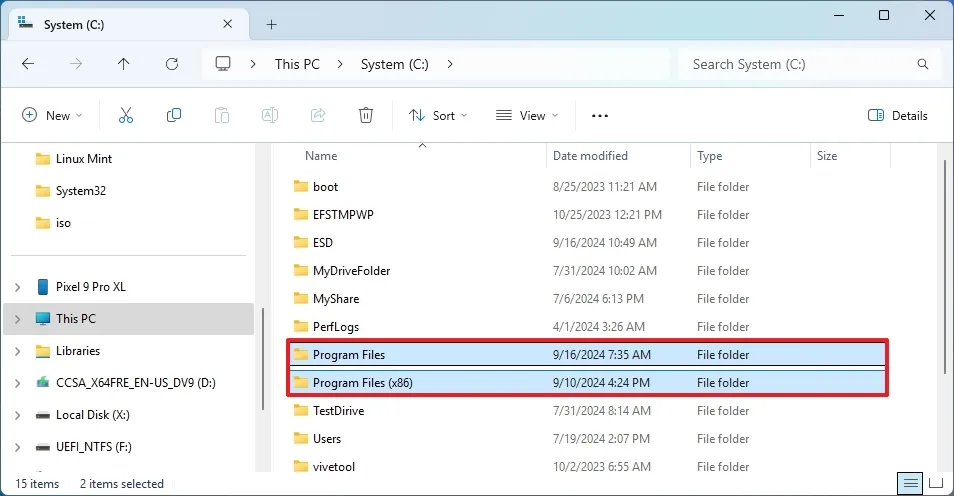Expand the UEFI_NTFS (F:) tree node

[18, 447]
